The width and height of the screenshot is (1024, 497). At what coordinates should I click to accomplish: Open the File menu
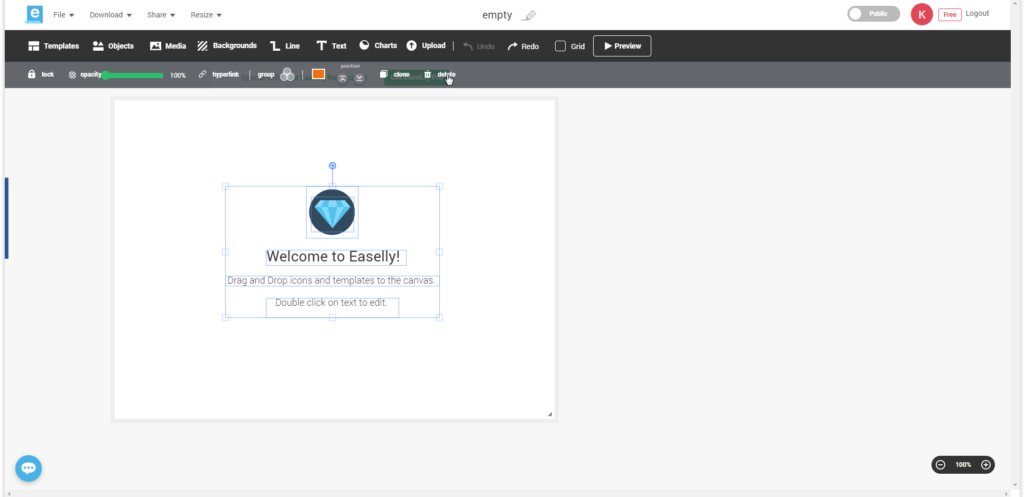click(x=63, y=15)
